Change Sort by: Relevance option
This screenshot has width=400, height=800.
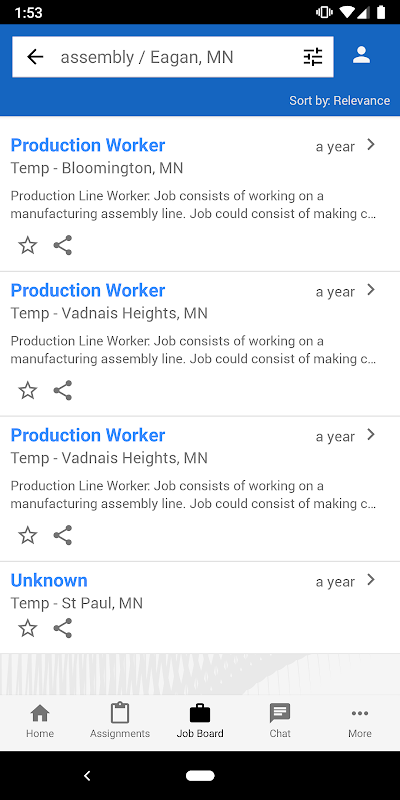[339, 101]
